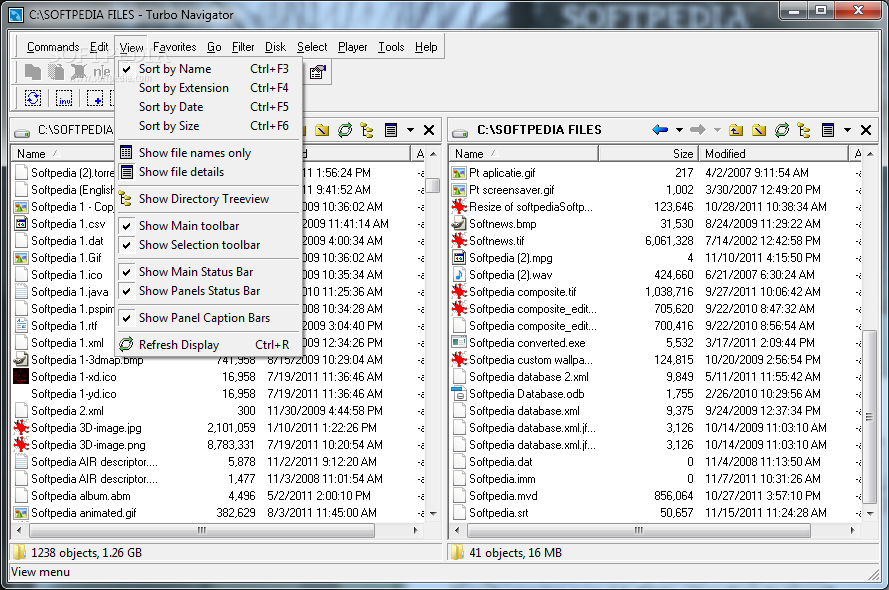Toggle Show Panels Status Bar
This screenshot has height=590, width=889.
pyautogui.click(x=209, y=291)
